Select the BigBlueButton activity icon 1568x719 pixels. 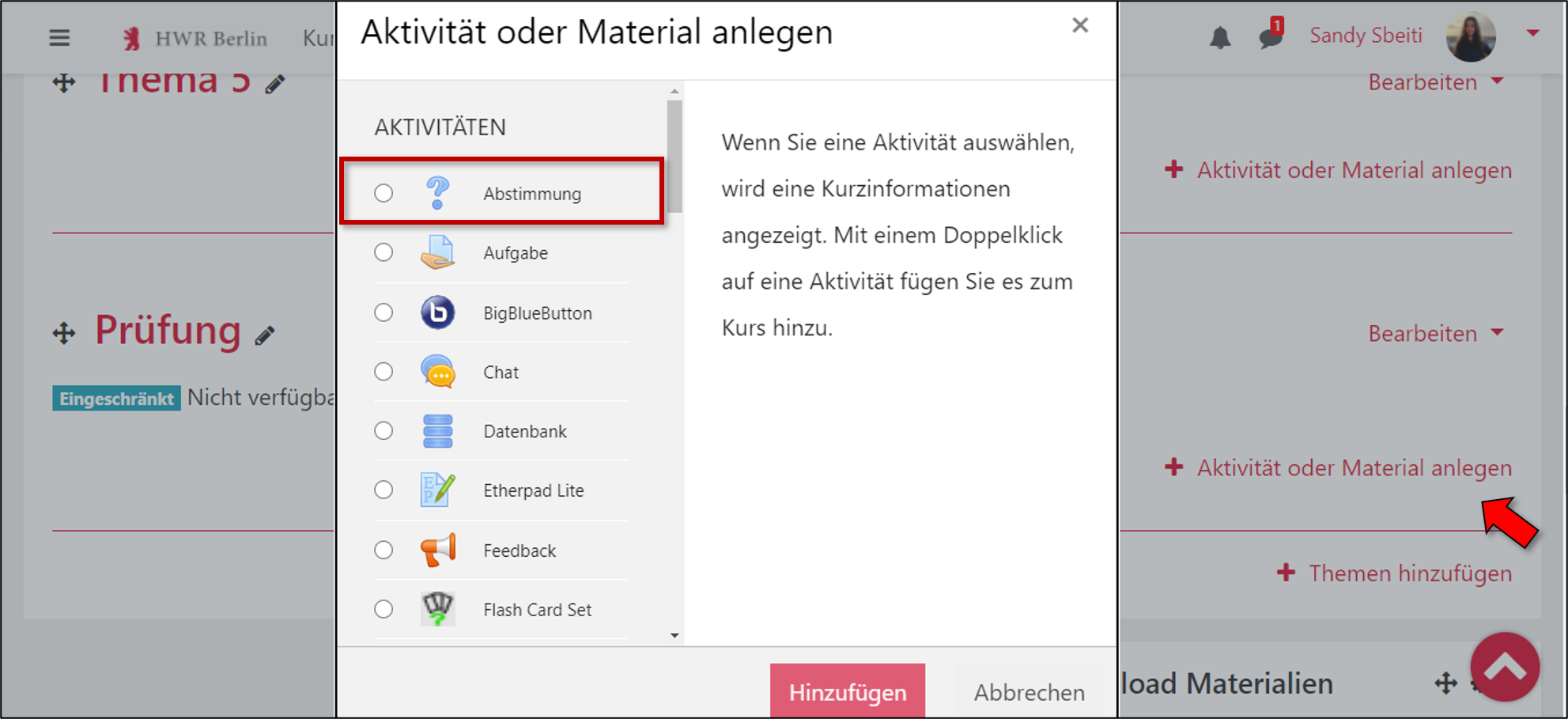[x=438, y=312]
